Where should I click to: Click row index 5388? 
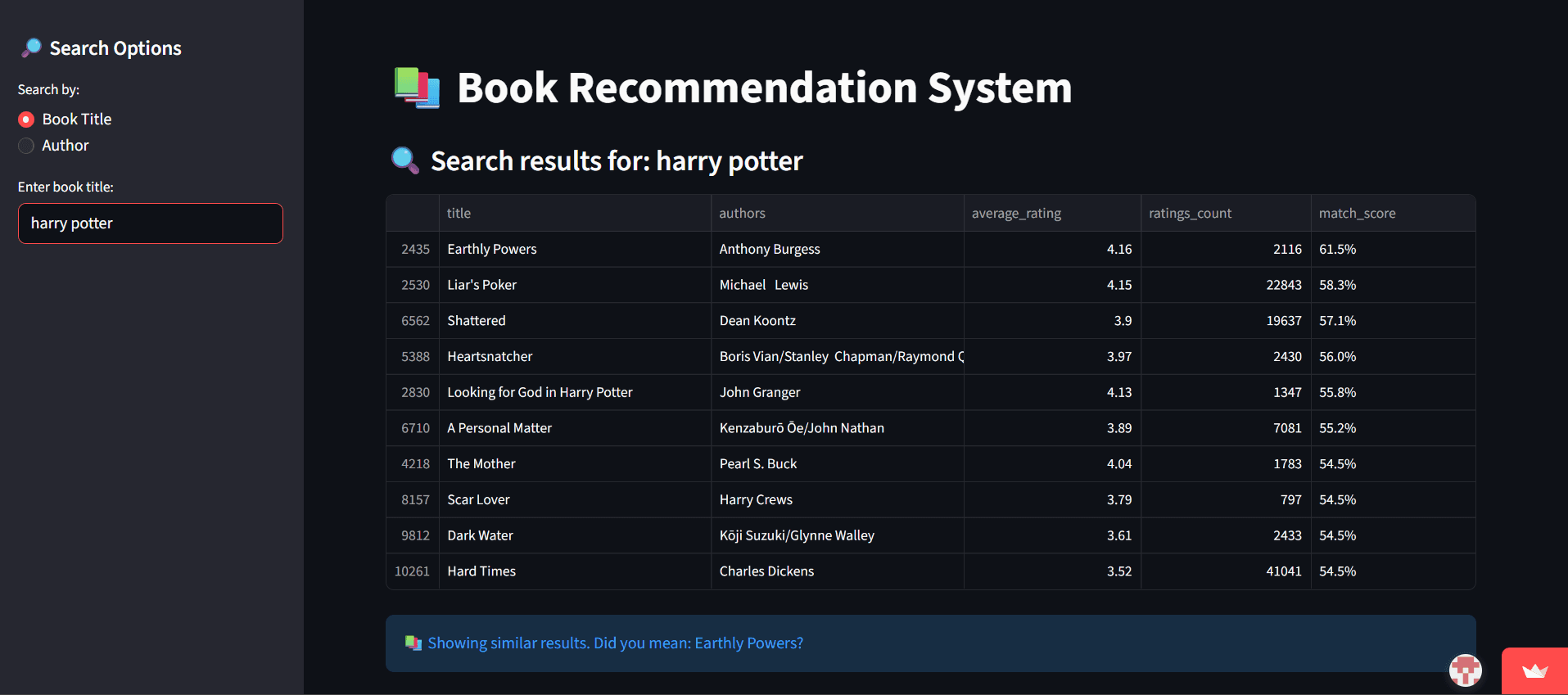coord(413,356)
